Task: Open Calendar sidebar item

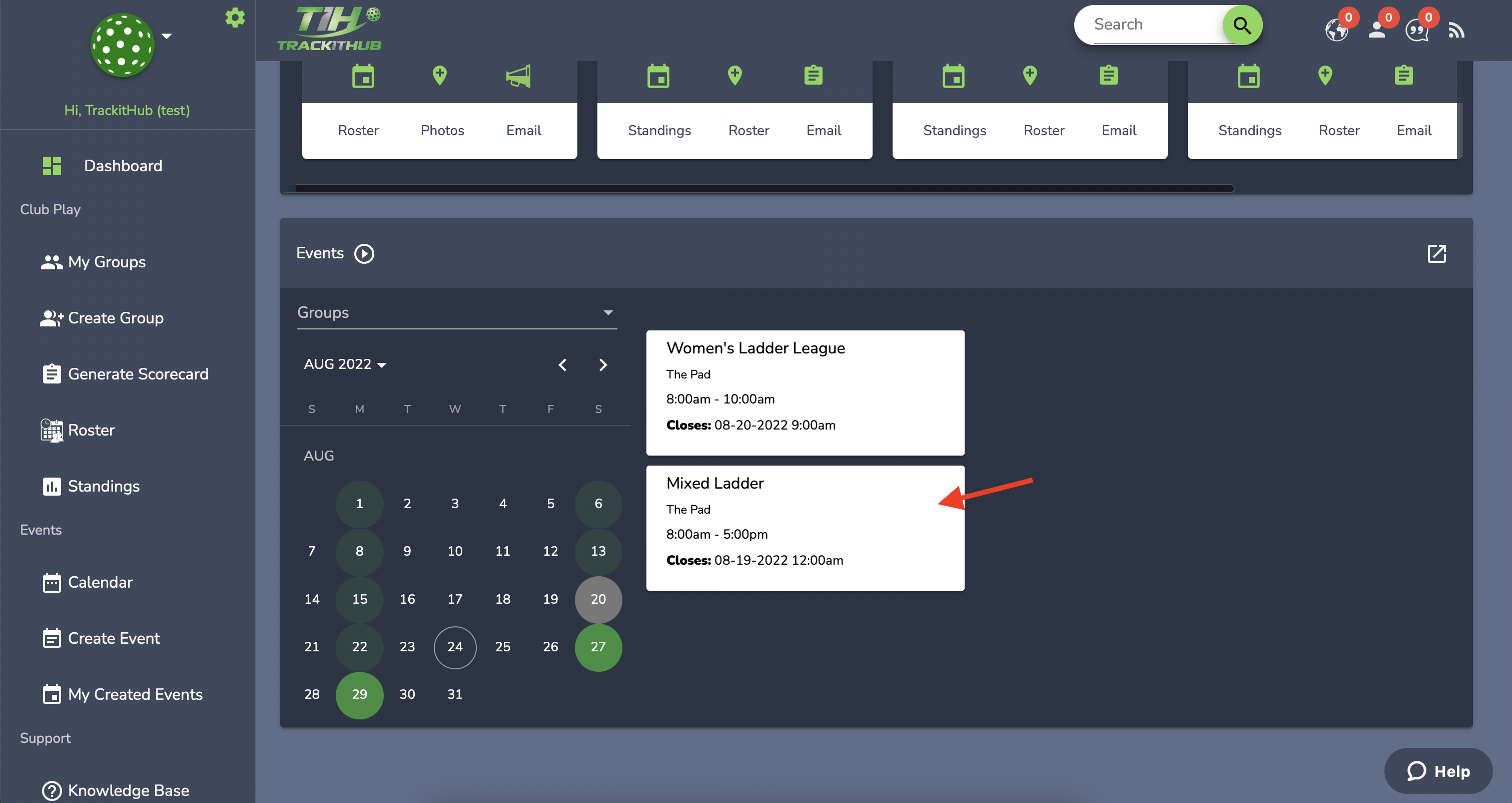Action: coord(87,583)
